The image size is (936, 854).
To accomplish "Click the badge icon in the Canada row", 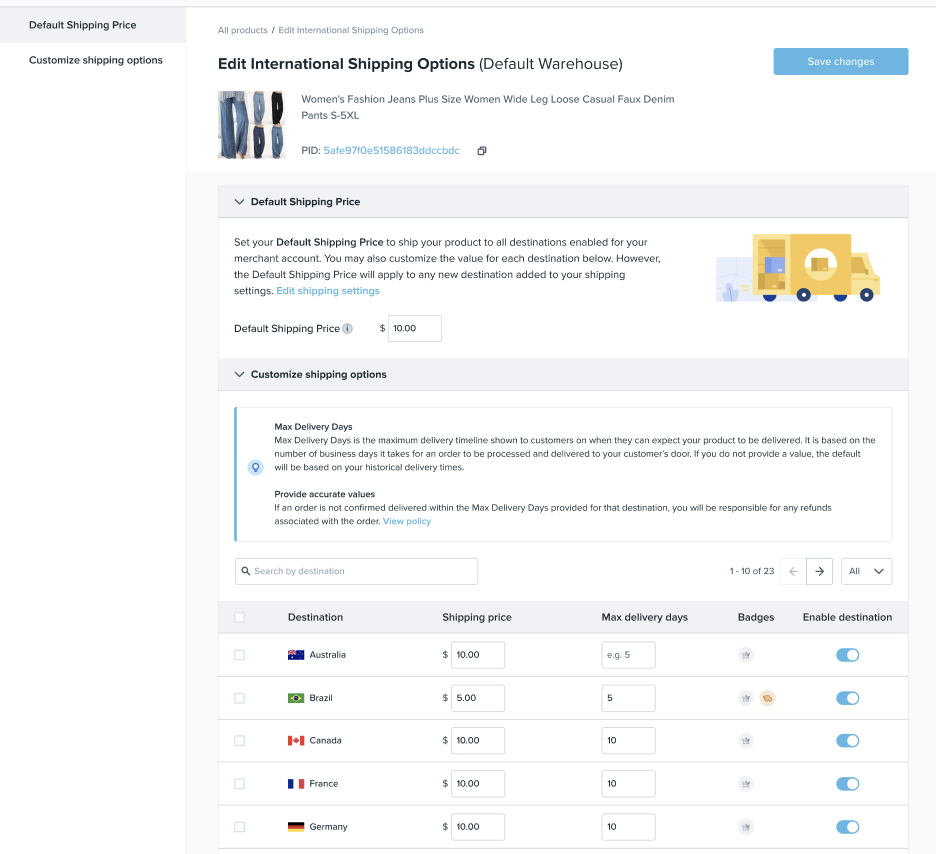I will pyautogui.click(x=745, y=741).
